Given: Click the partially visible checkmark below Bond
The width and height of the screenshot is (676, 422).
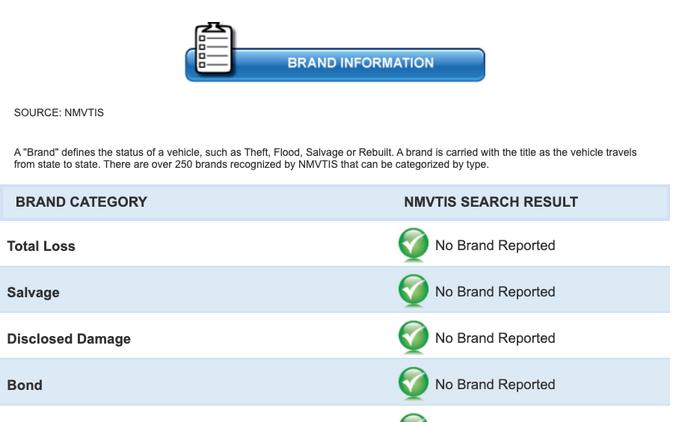Looking at the screenshot, I should tap(413, 418).
